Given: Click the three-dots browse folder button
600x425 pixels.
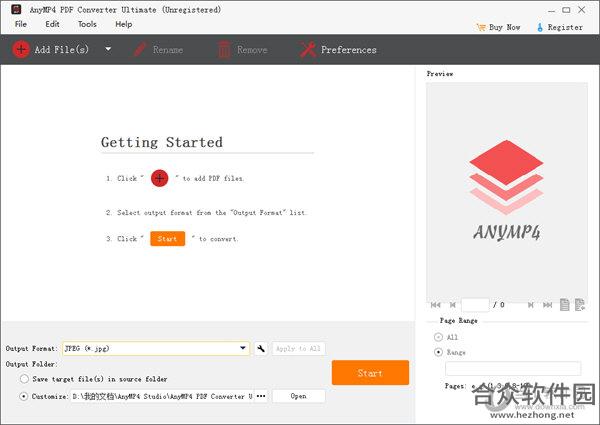Looking at the screenshot, I should (x=261, y=396).
